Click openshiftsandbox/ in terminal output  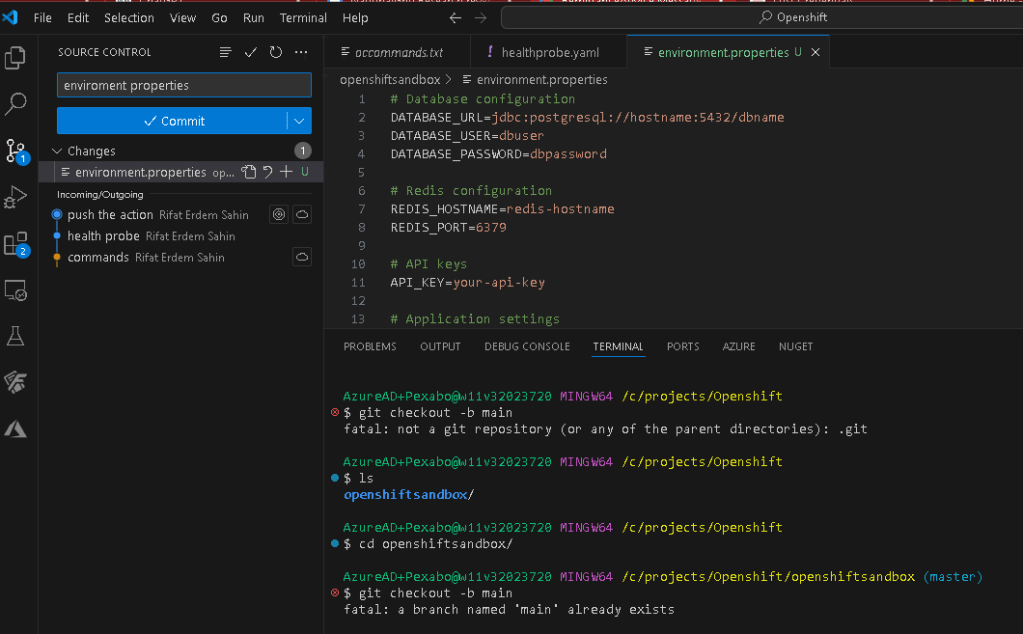point(408,494)
